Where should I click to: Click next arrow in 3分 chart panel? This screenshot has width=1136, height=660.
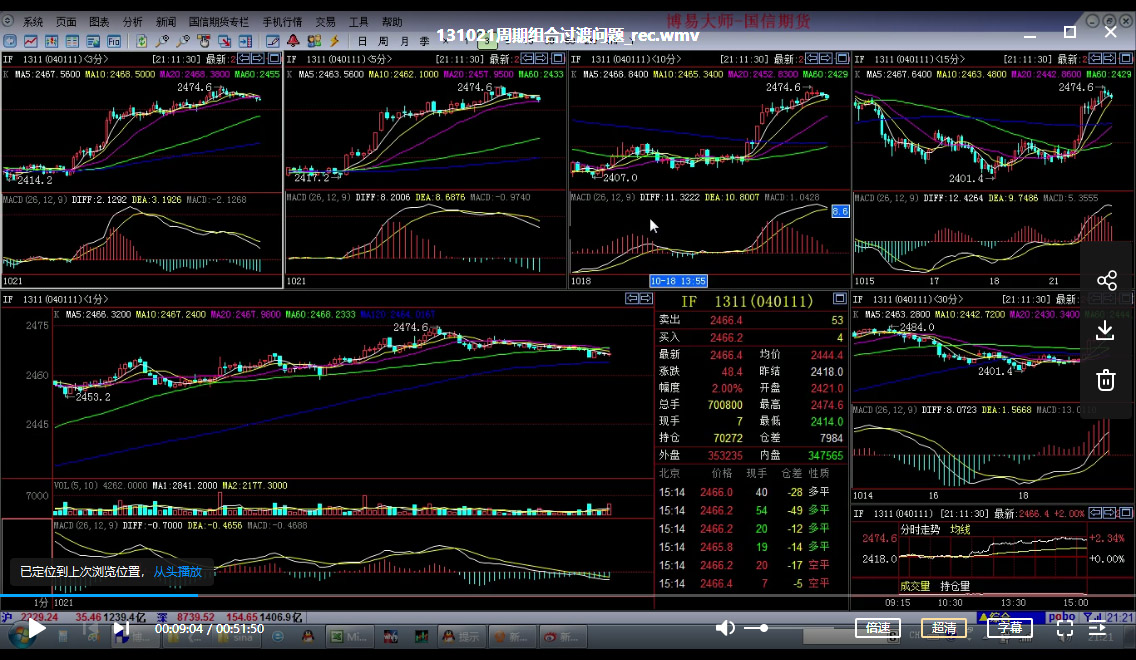tap(258, 58)
